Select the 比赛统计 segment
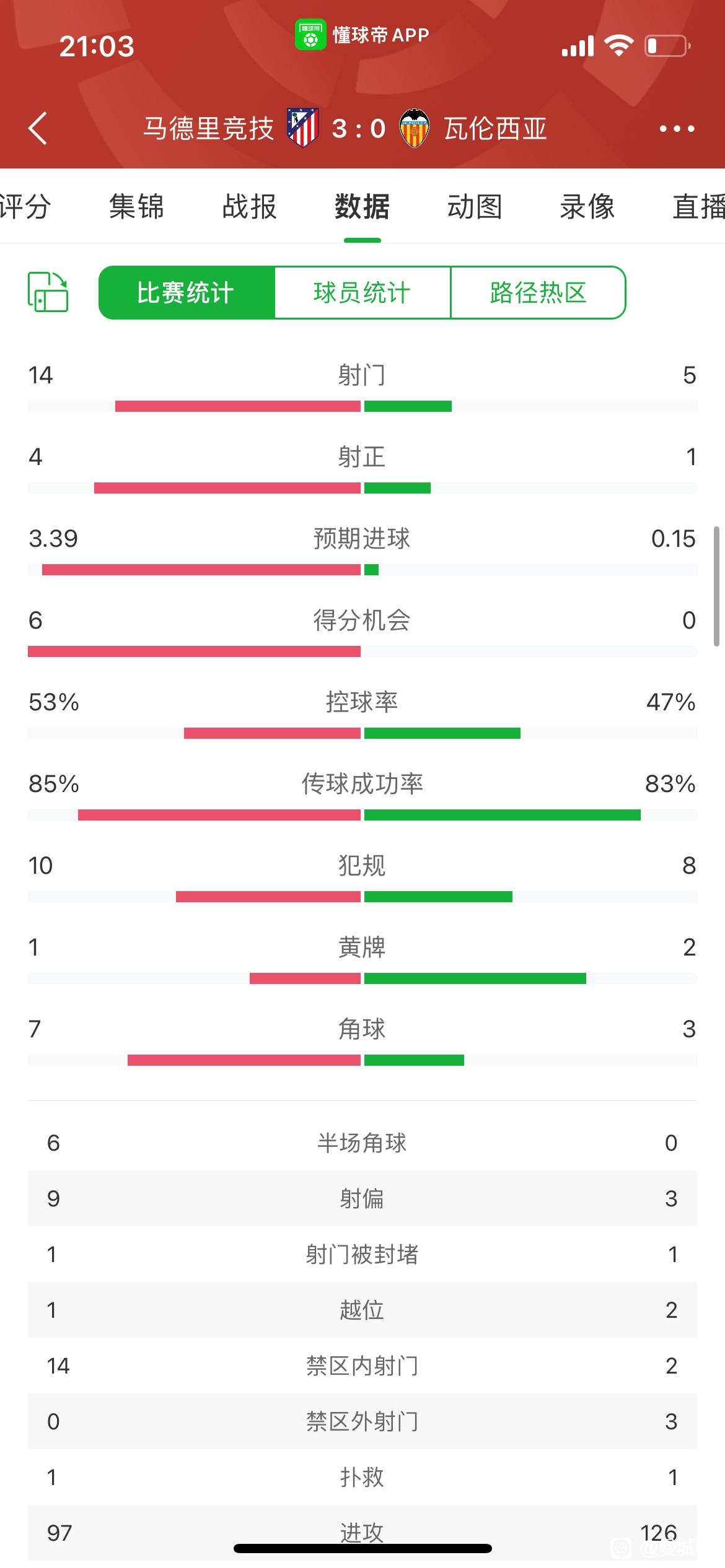The height and width of the screenshot is (1568, 725). coord(186,293)
